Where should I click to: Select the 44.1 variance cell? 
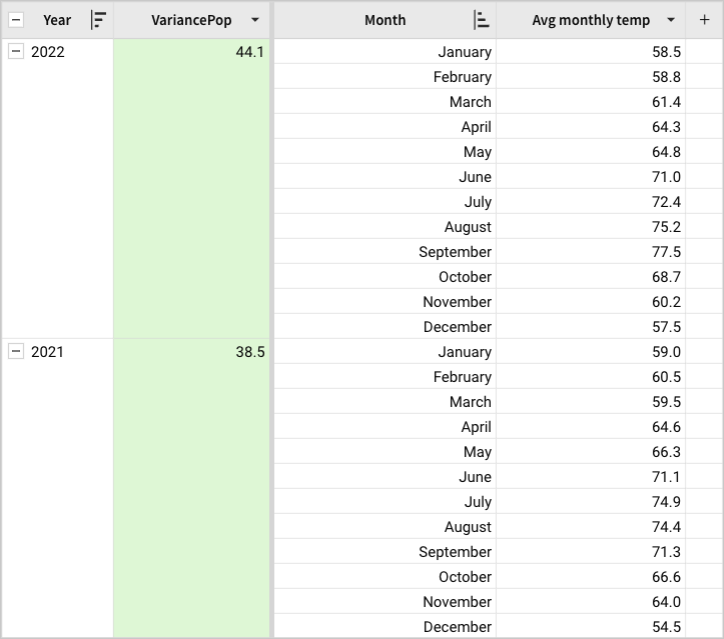tap(192, 52)
